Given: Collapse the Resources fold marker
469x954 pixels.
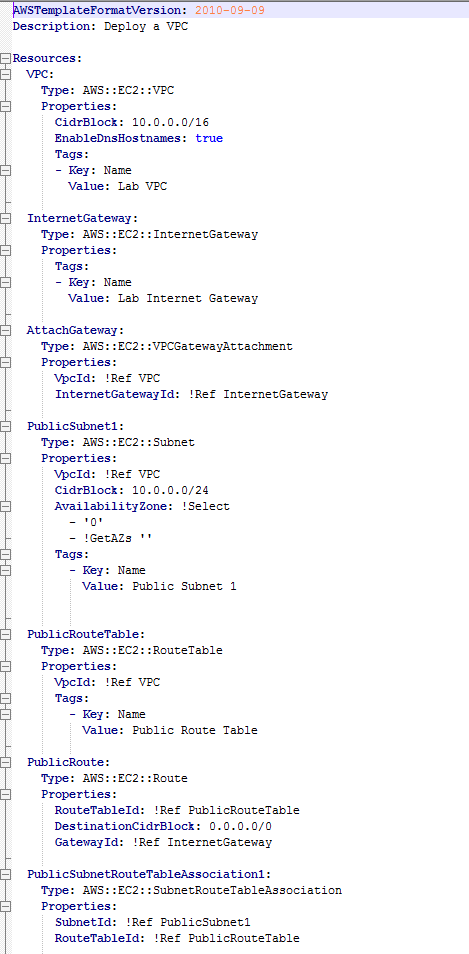Looking at the screenshot, I should click(5, 58).
